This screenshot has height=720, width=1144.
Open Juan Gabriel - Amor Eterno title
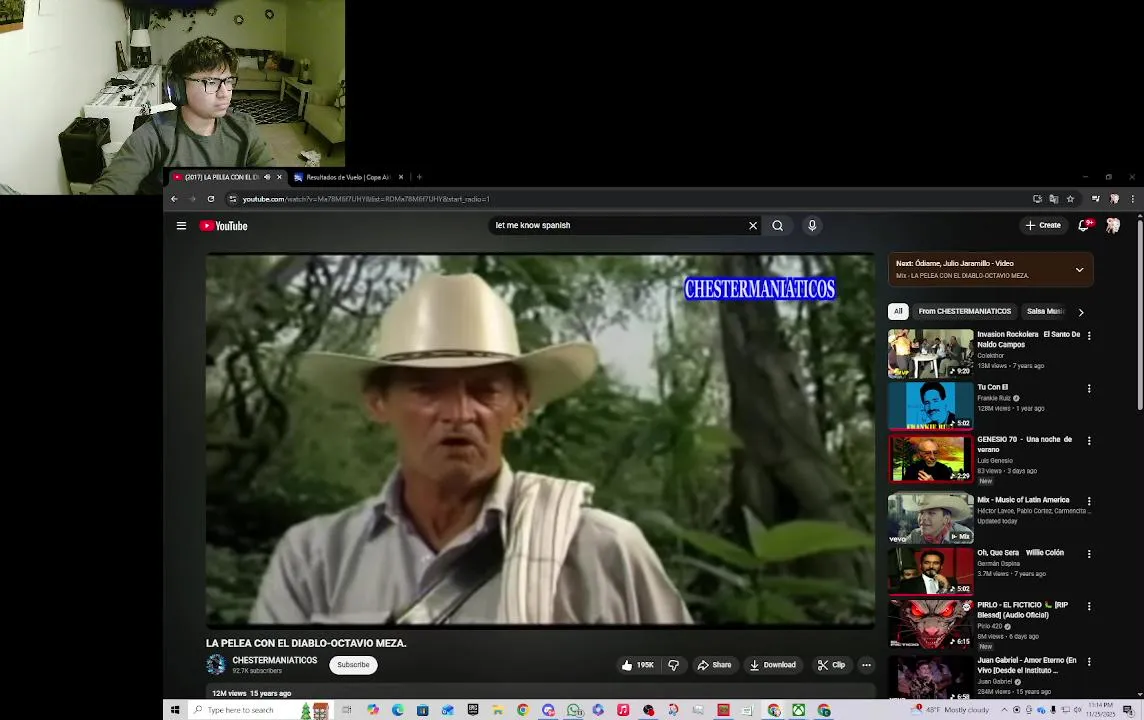tap(1027, 665)
